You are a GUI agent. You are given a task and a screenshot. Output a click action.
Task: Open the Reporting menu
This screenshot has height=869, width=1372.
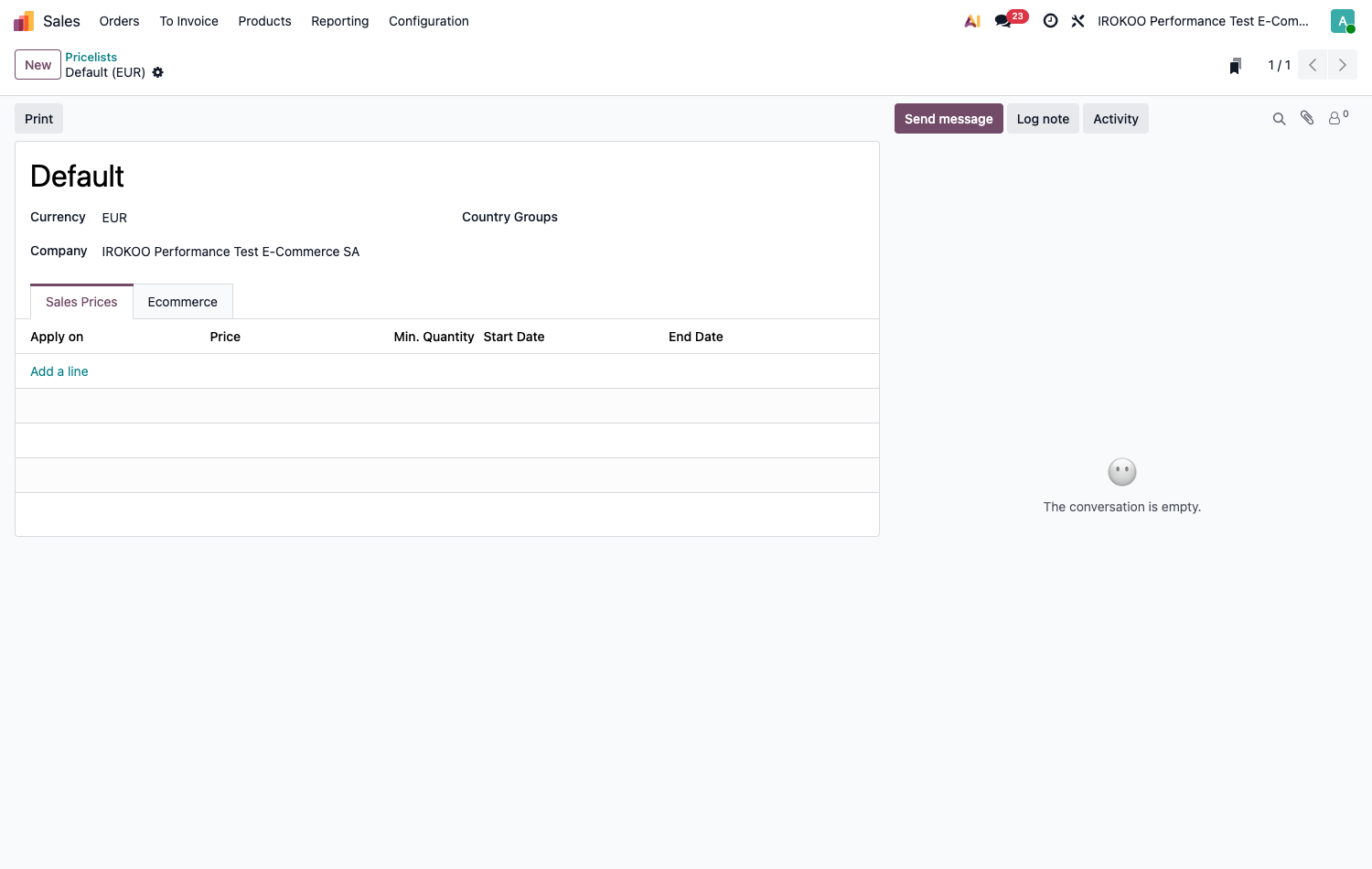click(x=340, y=21)
